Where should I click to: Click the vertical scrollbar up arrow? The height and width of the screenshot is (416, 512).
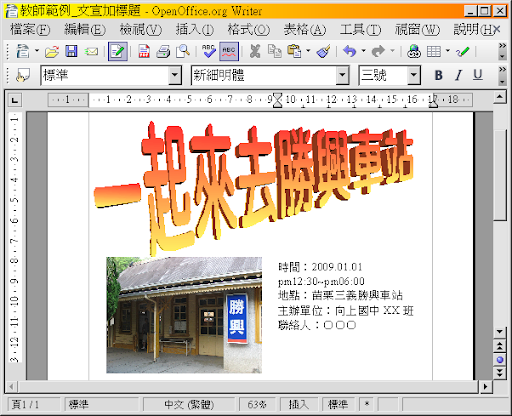[499, 97]
